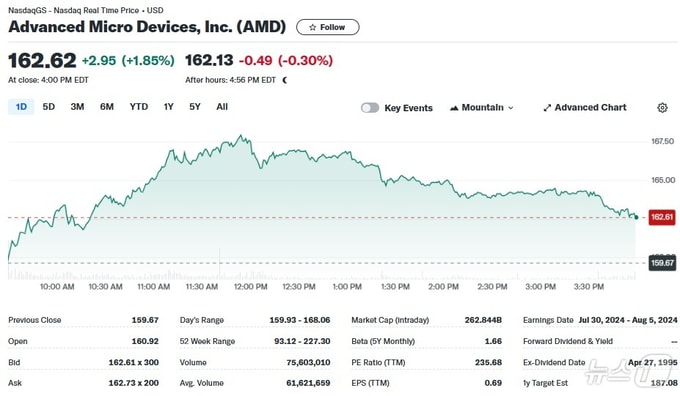Click the chevron beside Mountain

510,108
